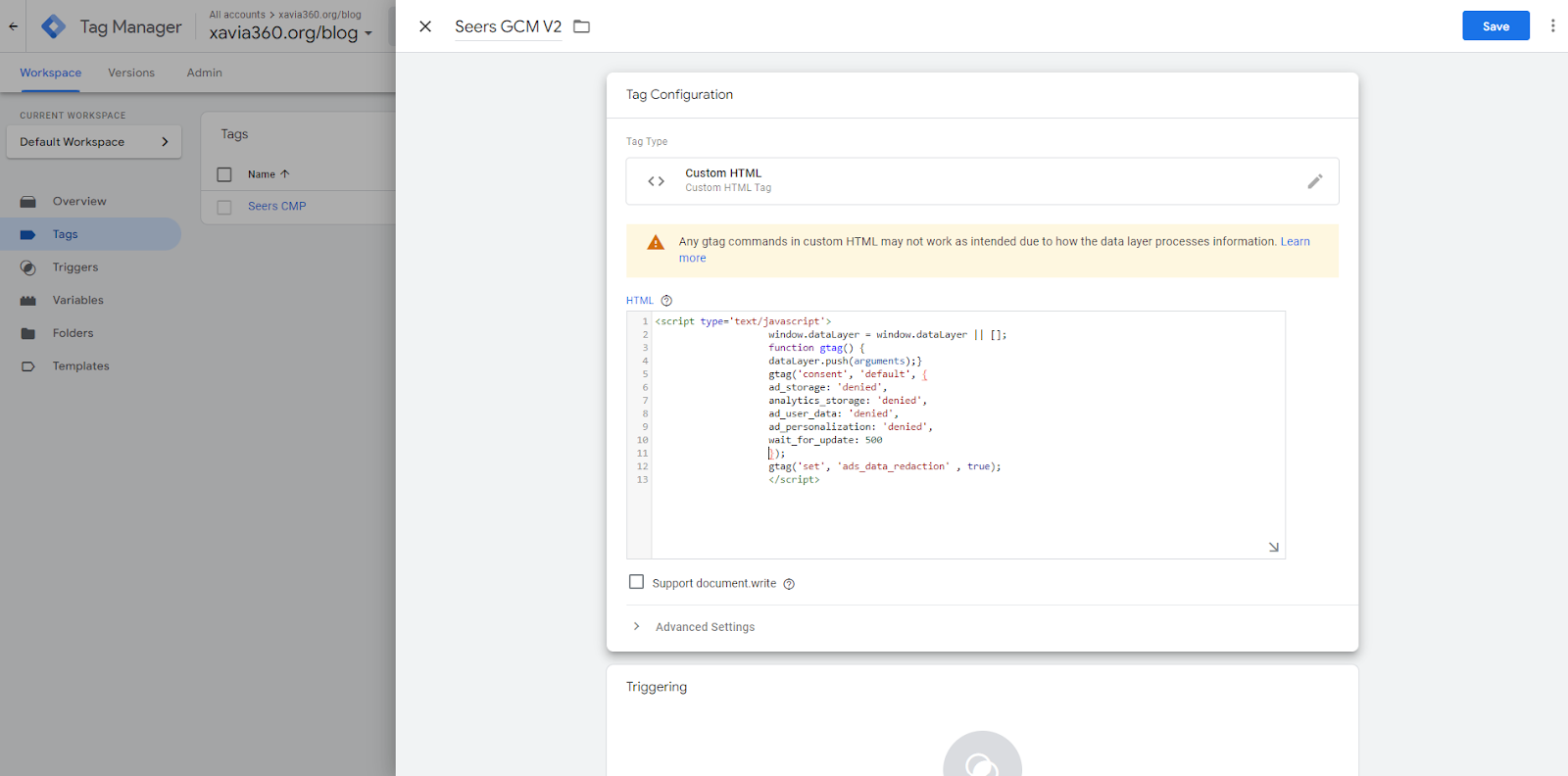Screen dimensions: 1568x776
Task: Open Templates in sidebar
Action: [x=81, y=366]
